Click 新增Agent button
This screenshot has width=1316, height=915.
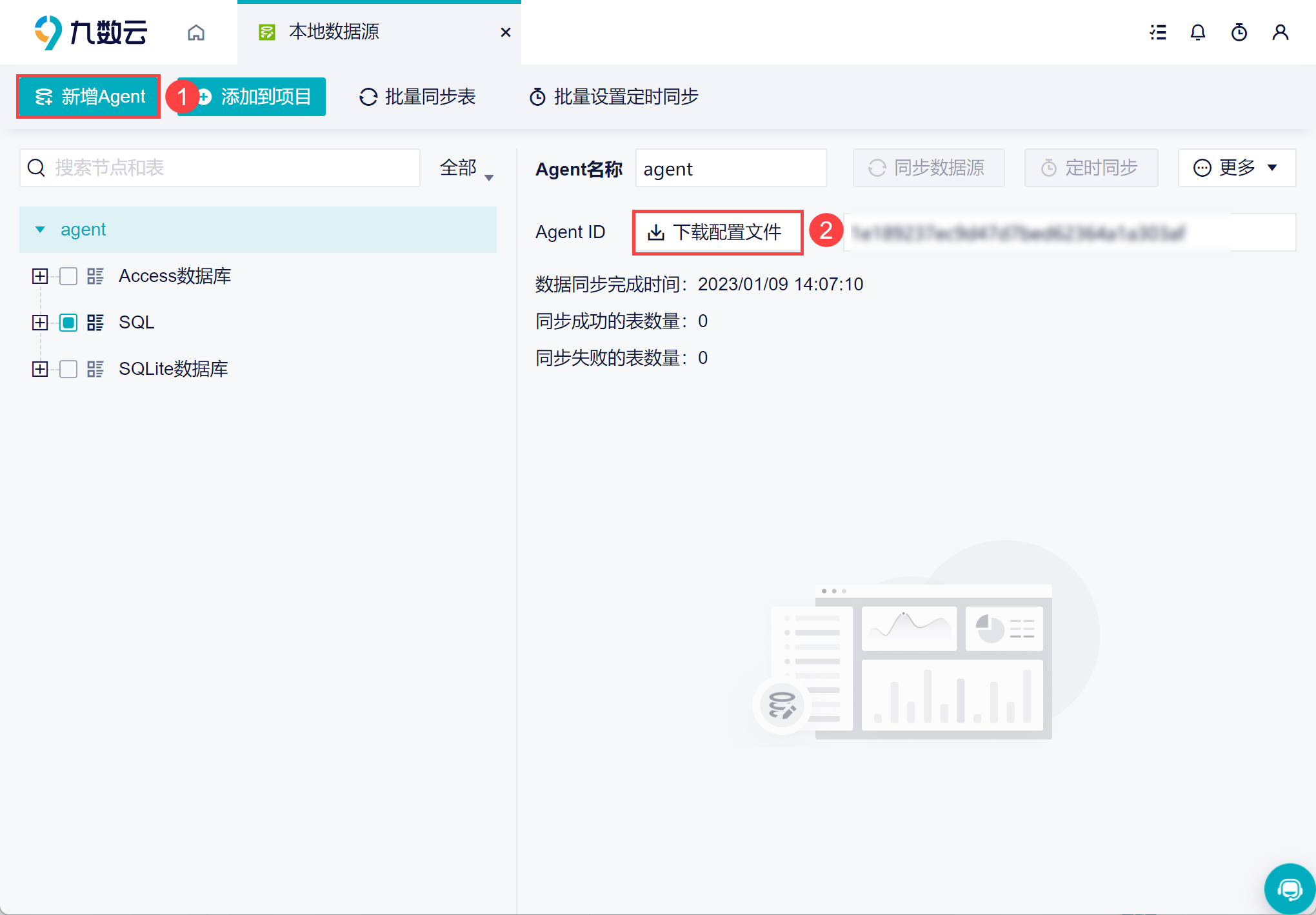[x=89, y=97]
